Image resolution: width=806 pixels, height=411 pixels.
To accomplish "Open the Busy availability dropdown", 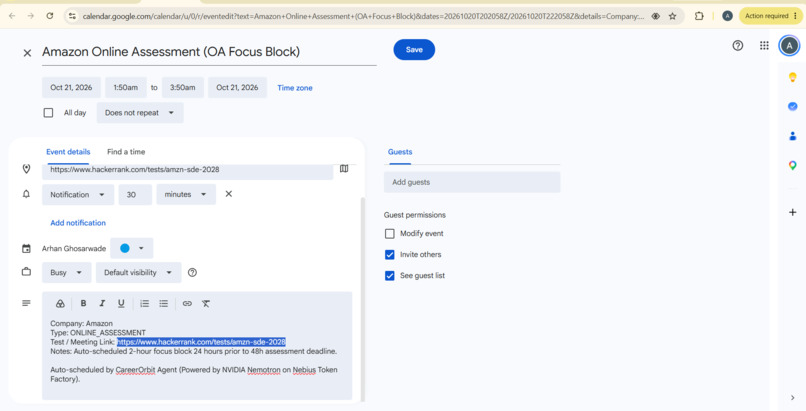I will click(x=67, y=272).
